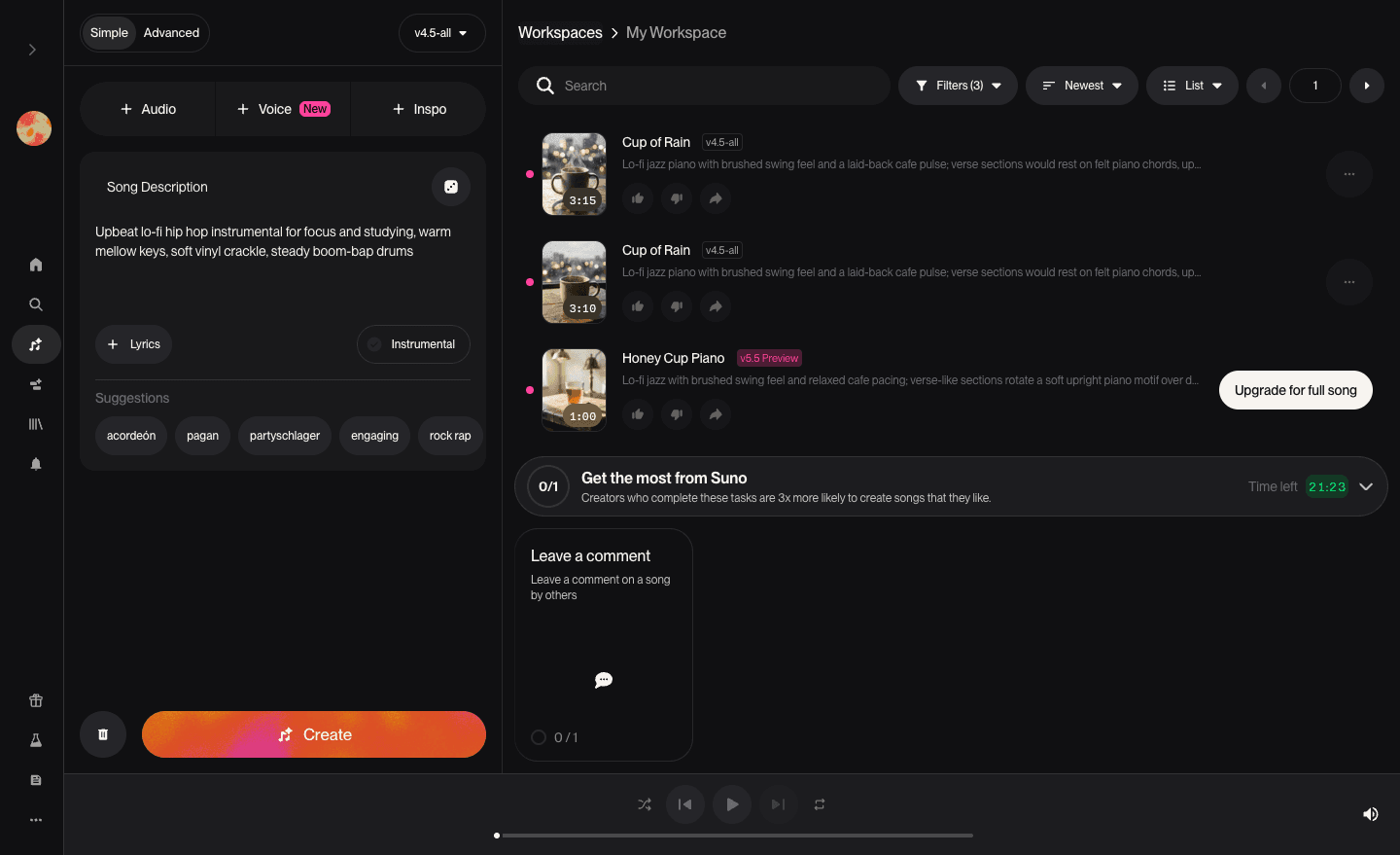Add Lyrics to the song
This screenshot has width=1400, height=855.
(x=133, y=344)
